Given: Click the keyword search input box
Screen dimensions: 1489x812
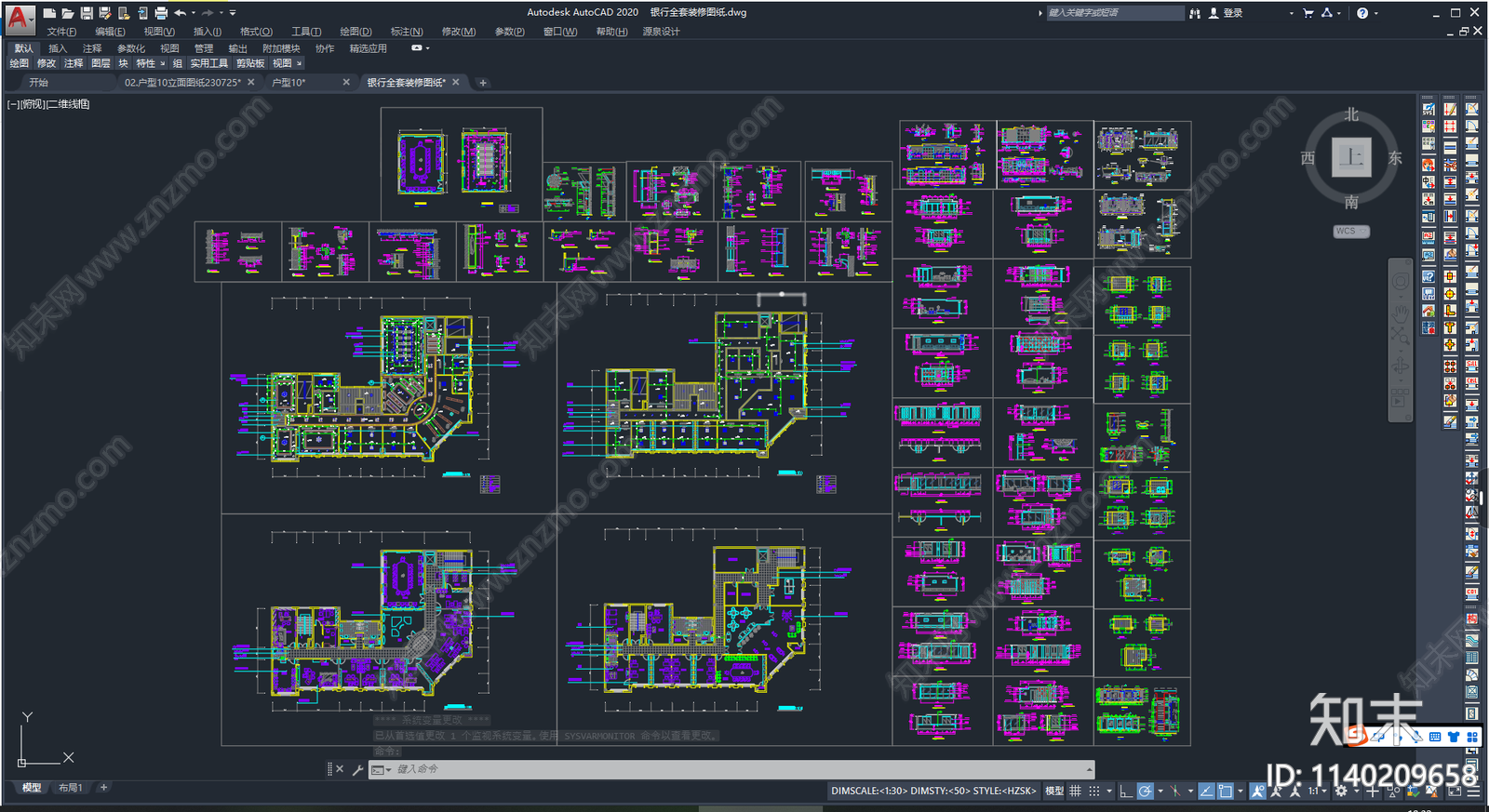Looking at the screenshot, I should [1114, 13].
